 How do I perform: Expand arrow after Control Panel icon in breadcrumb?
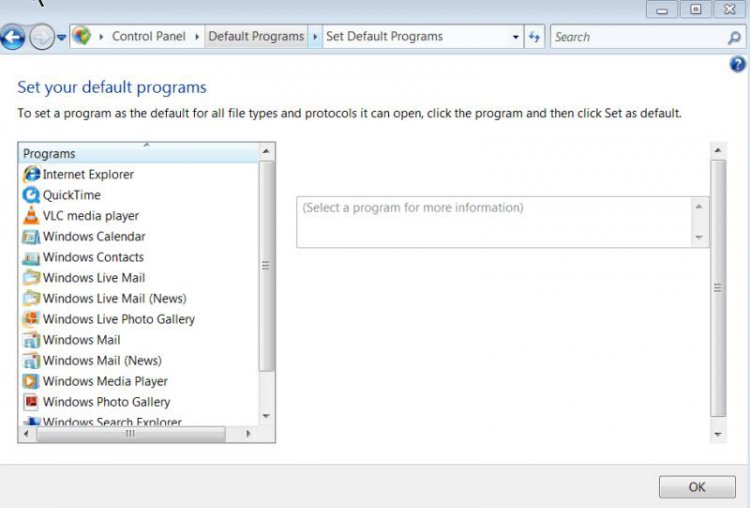(101, 36)
